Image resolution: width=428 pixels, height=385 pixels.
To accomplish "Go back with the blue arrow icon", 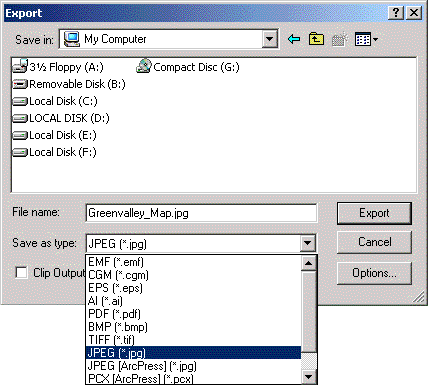I will pos(294,39).
